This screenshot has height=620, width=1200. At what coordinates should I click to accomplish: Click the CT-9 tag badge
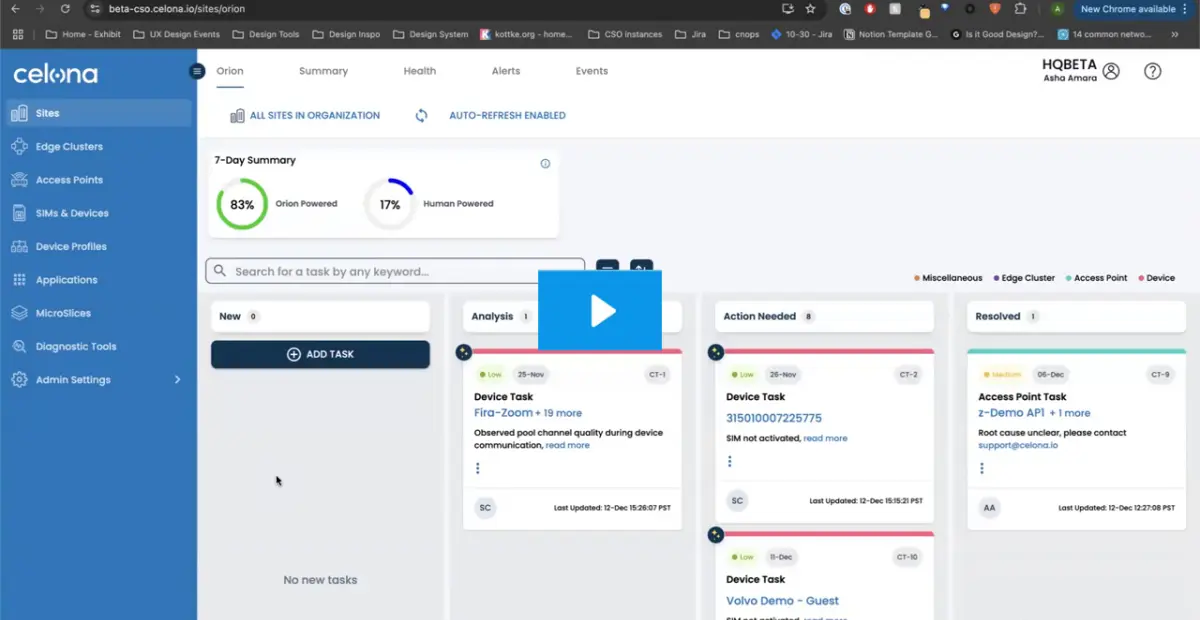coord(1160,375)
